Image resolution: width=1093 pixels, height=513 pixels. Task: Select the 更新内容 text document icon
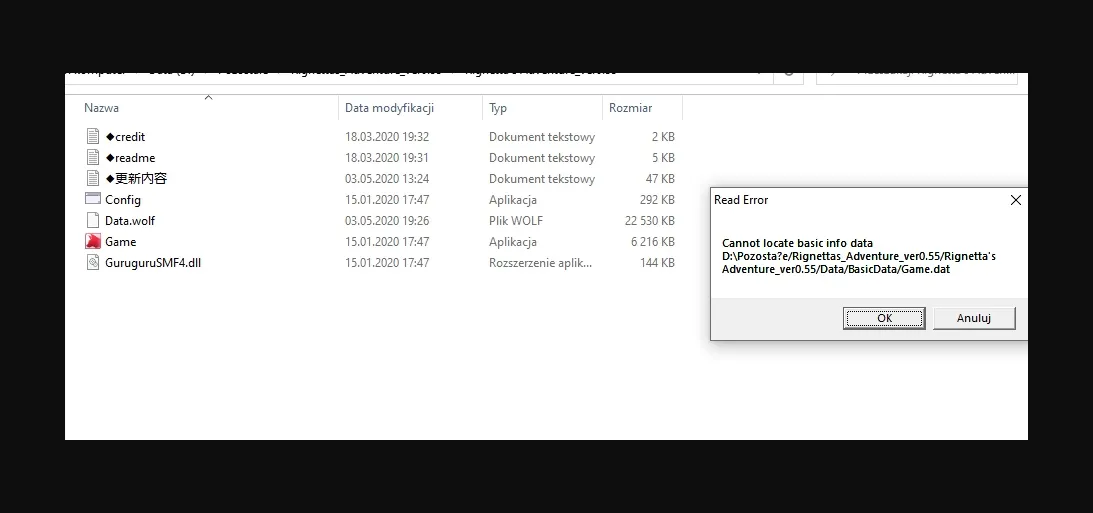tap(93, 178)
